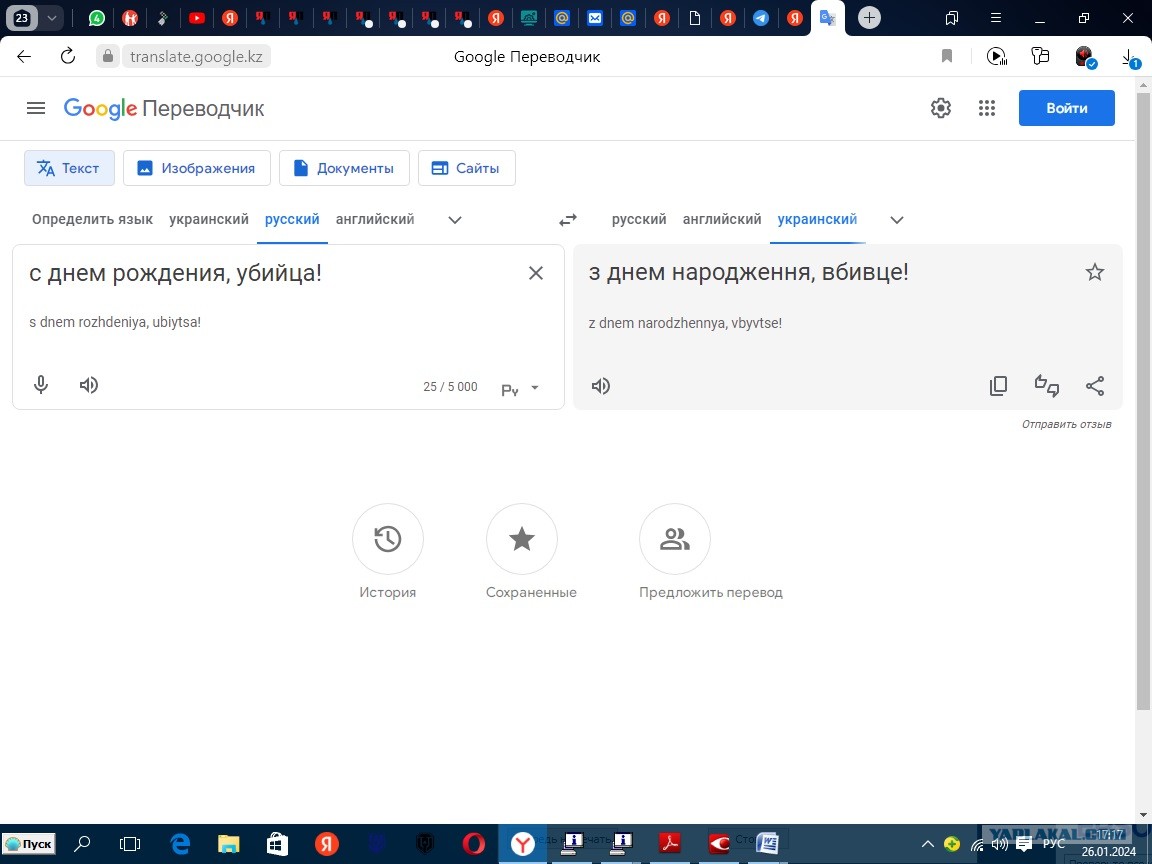Screen dimensions: 1152x864
Task: Open the tab count 23 dropdown
Action: 51,18
